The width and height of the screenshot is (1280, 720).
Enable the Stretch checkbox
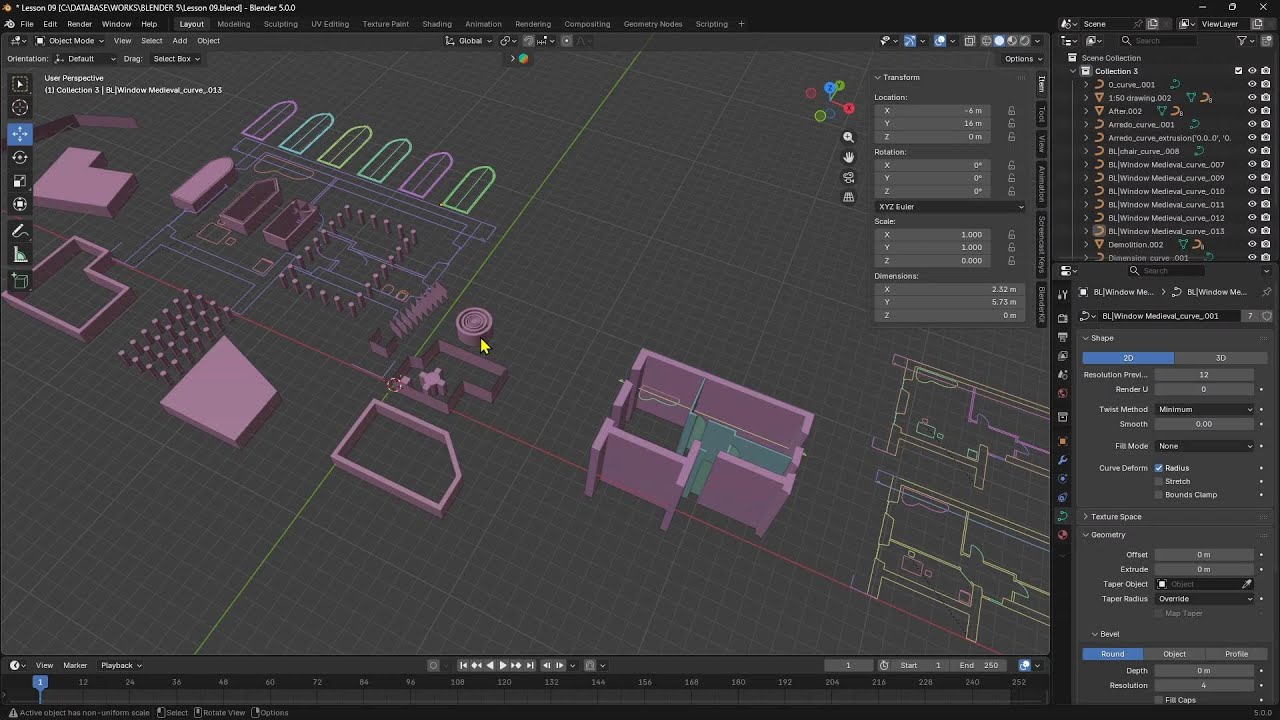click(x=1159, y=481)
